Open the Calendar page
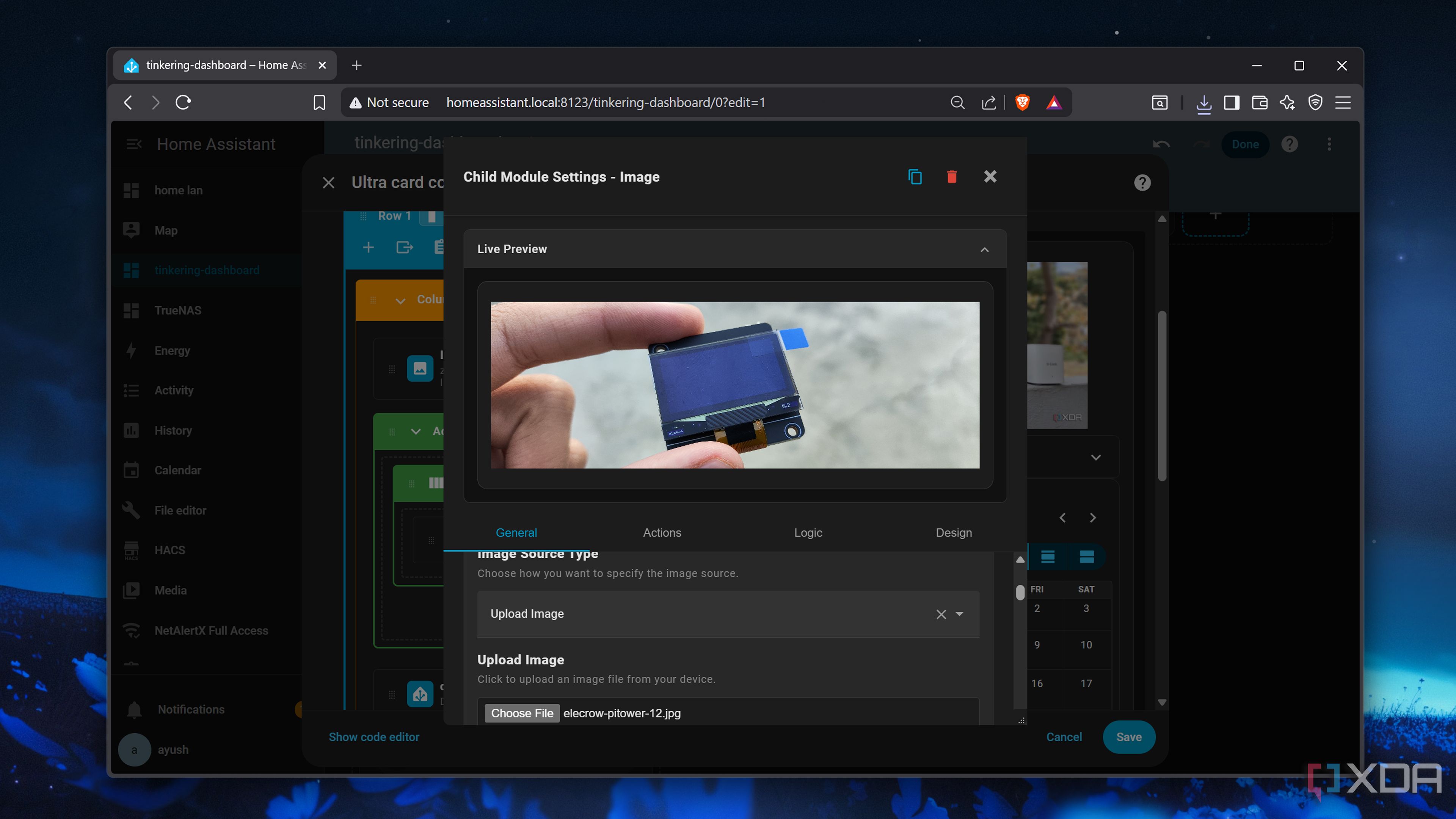Image resolution: width=1456 pixels, height=819 pixels. (206, 470)
